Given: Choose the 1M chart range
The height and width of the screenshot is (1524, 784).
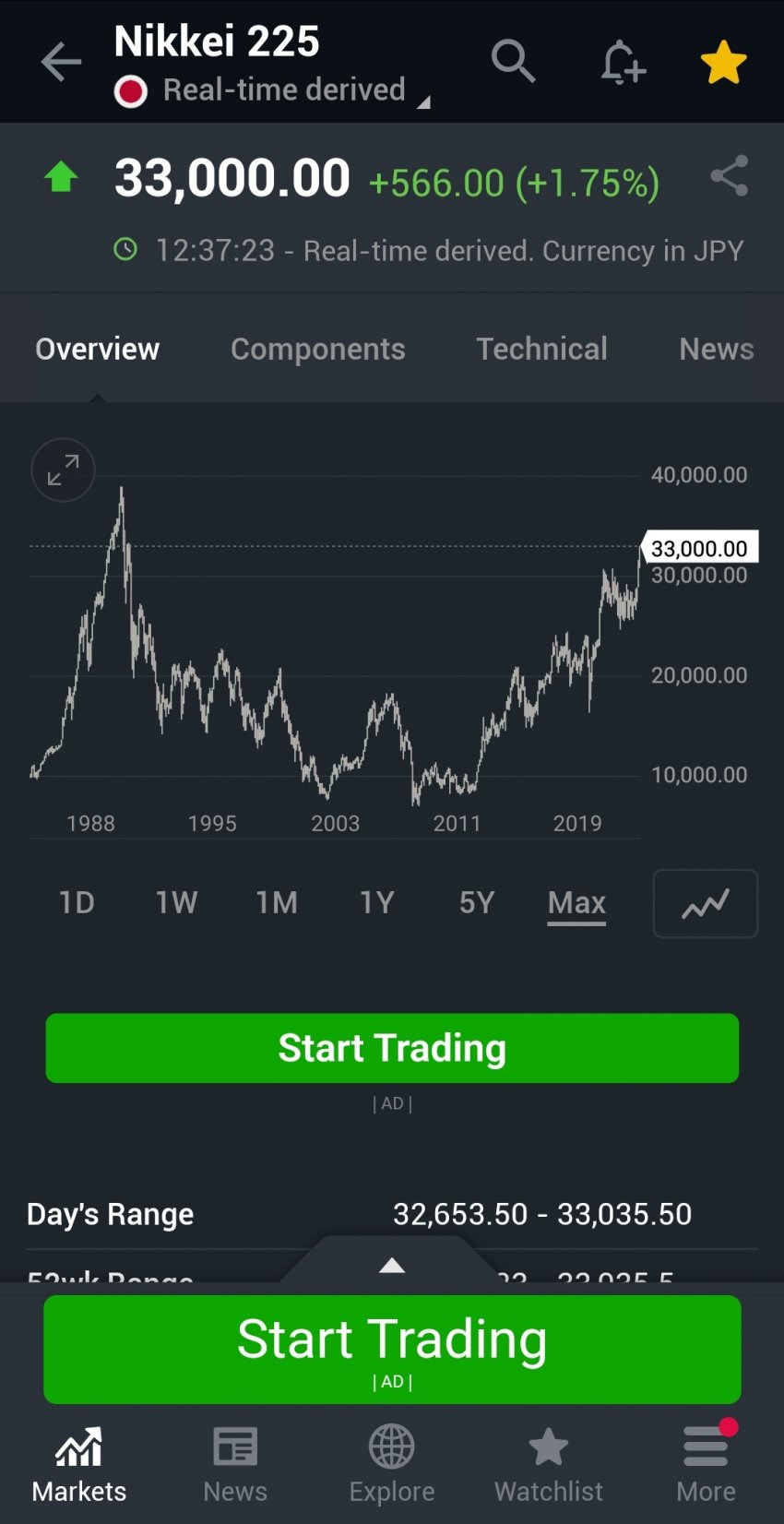Looking at the screenshot, I should point(277,902).
